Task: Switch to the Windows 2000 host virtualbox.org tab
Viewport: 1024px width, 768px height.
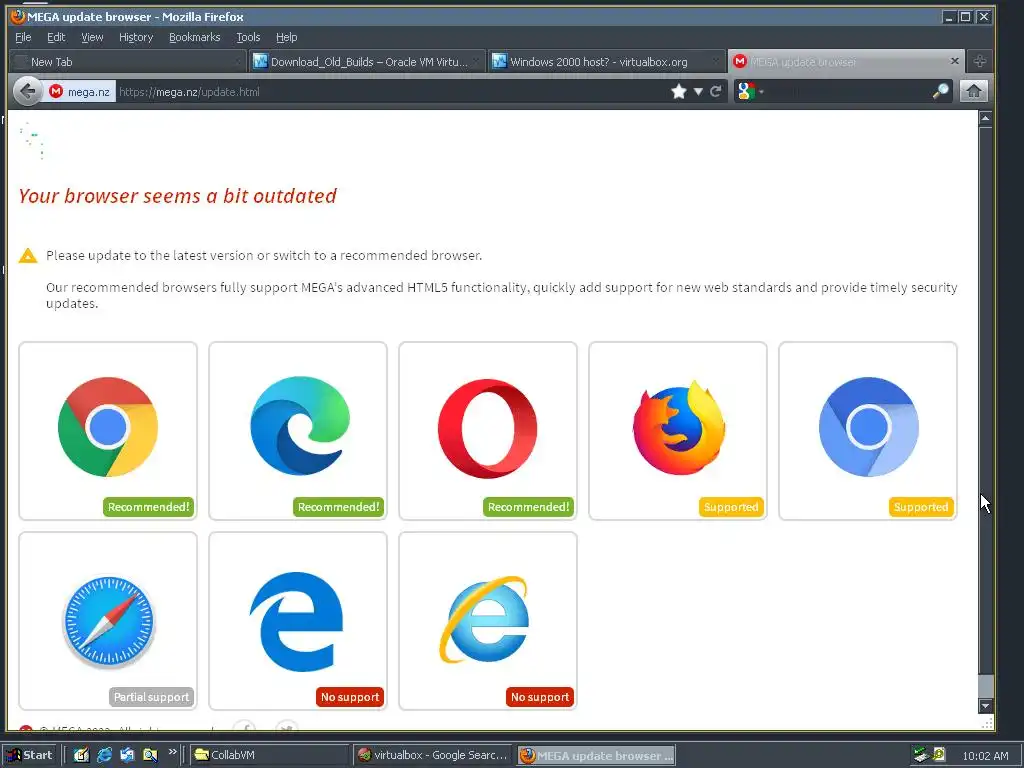Action: pyautogui.click(x=607, y=62)
